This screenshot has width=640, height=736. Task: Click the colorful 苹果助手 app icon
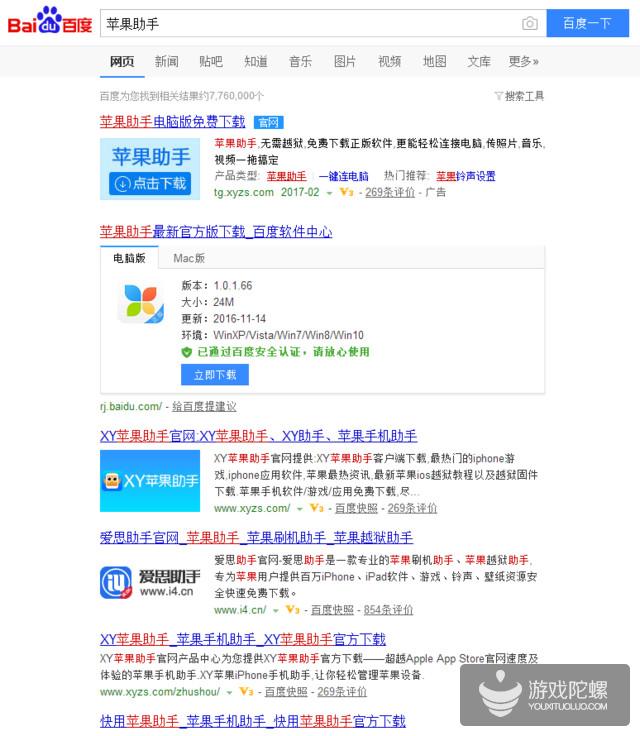141,303
